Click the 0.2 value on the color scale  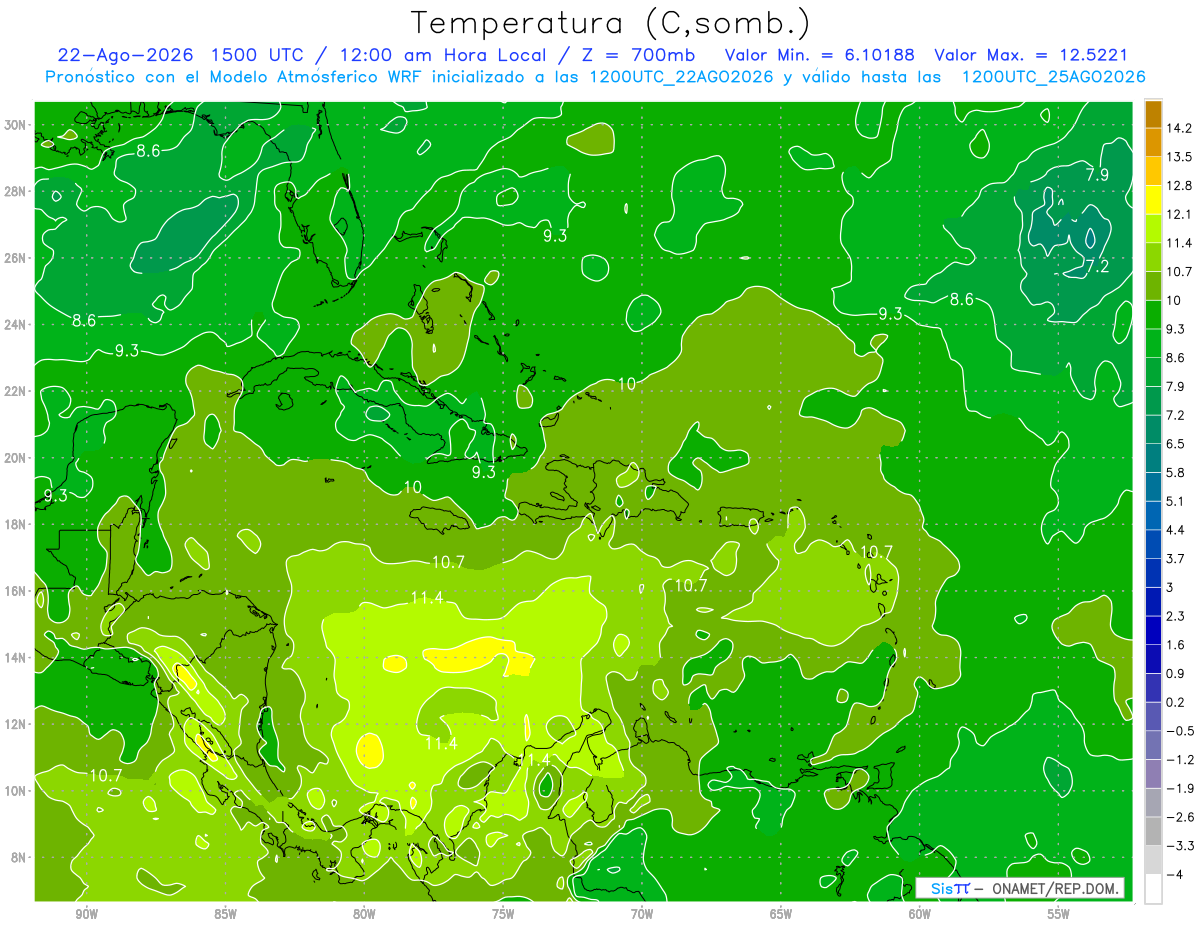pyautogui.click(x=1176, y=702)
